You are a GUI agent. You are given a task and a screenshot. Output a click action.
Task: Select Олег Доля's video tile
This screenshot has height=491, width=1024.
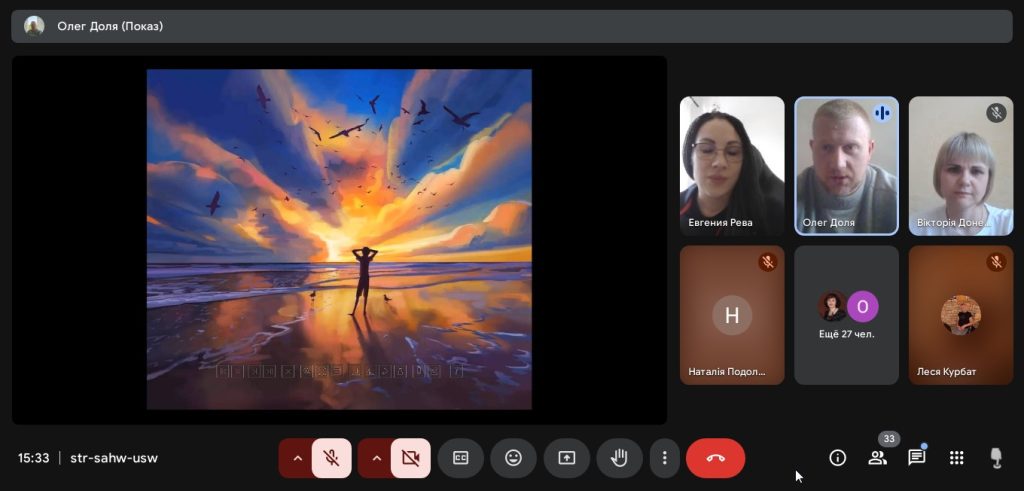pyautogui.click(x=846, y=166)
